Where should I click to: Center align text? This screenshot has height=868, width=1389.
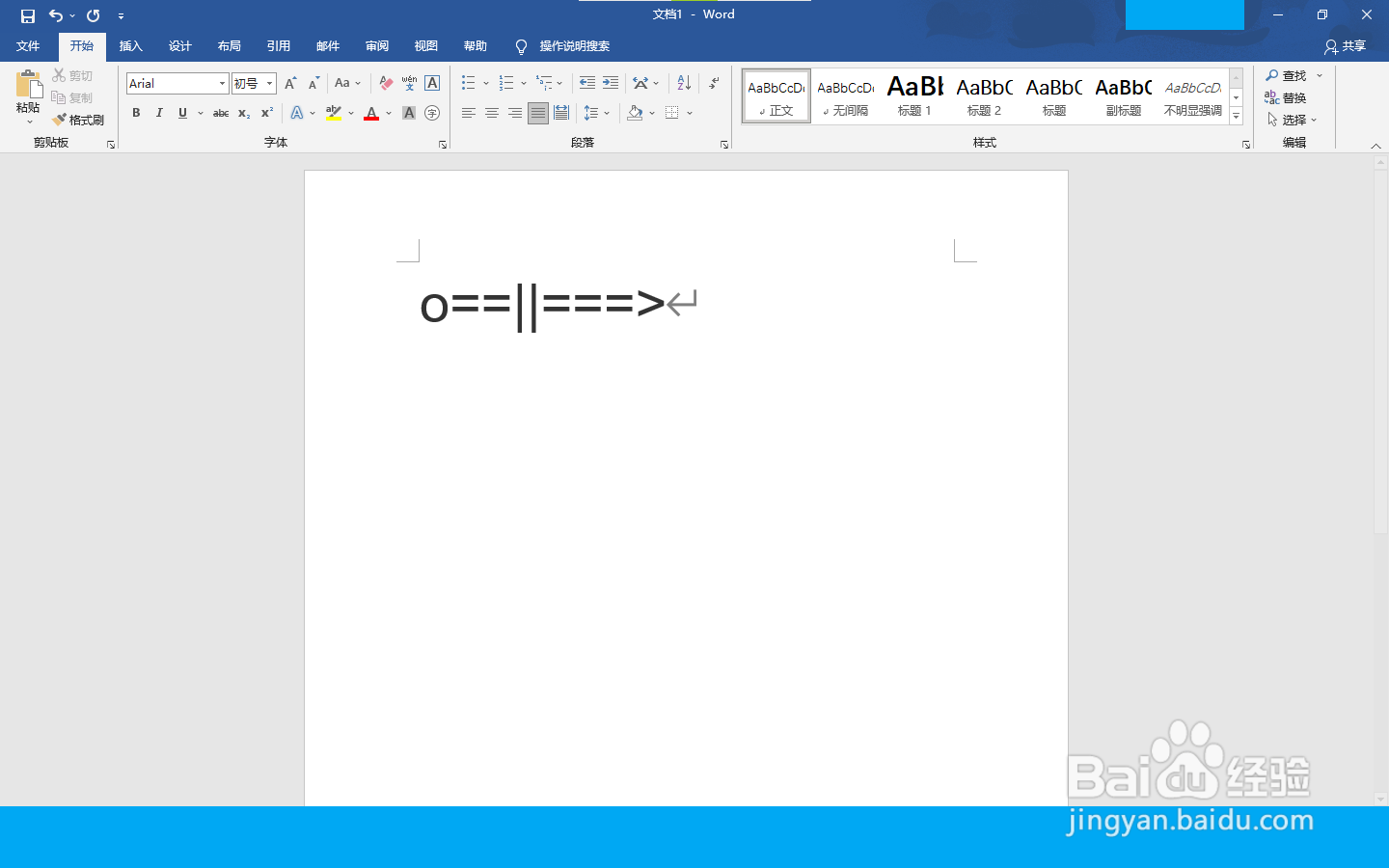491,113
